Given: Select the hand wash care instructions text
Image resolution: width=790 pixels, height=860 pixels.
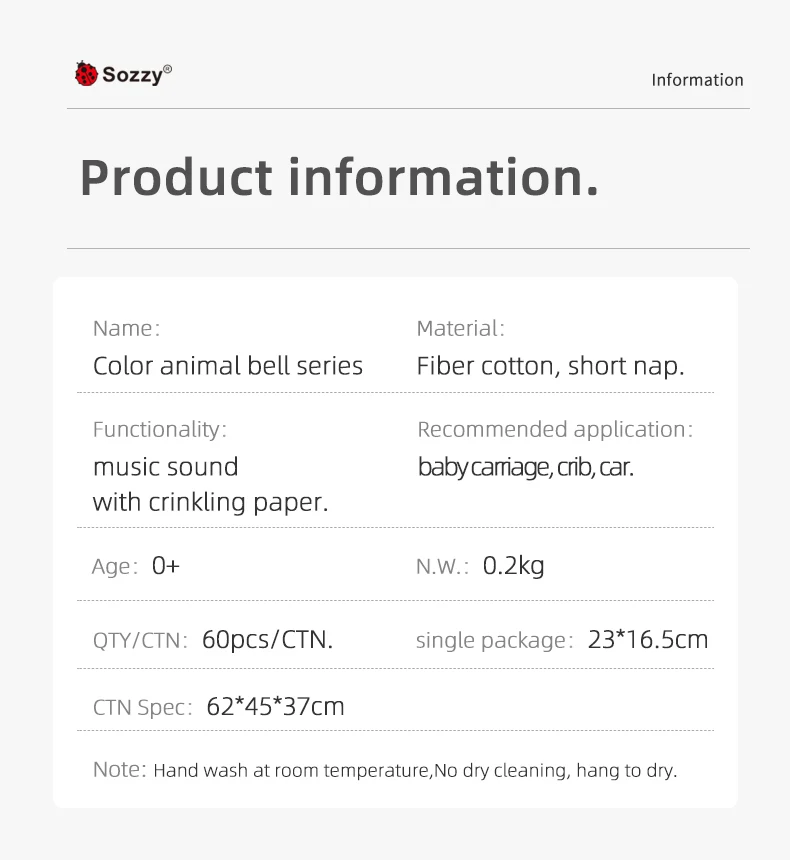Looking at the screenshot, I should [415, 771].
